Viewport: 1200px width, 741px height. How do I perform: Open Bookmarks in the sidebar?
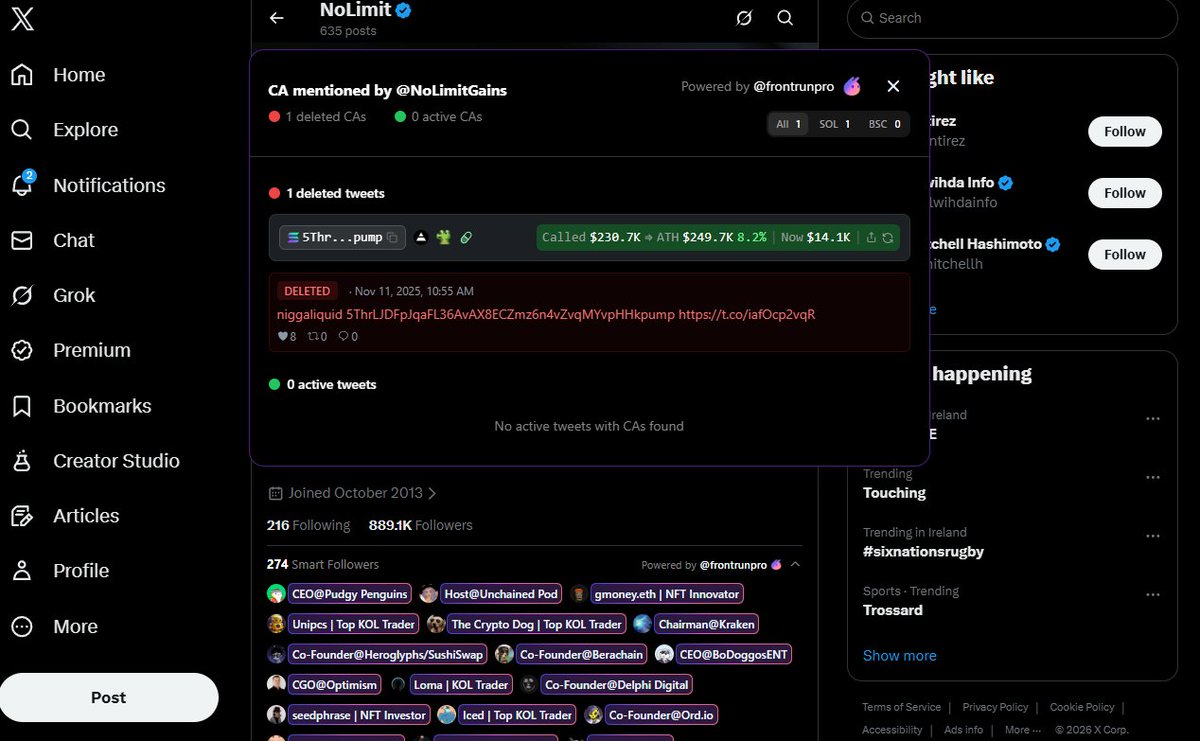(x=83, y=406)
